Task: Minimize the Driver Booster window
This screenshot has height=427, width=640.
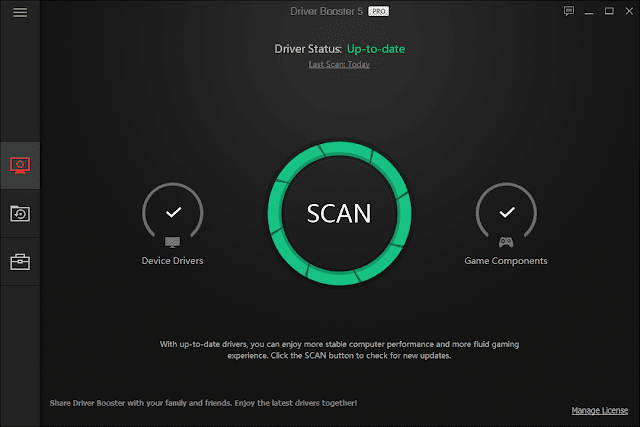Action: point(589,11)
